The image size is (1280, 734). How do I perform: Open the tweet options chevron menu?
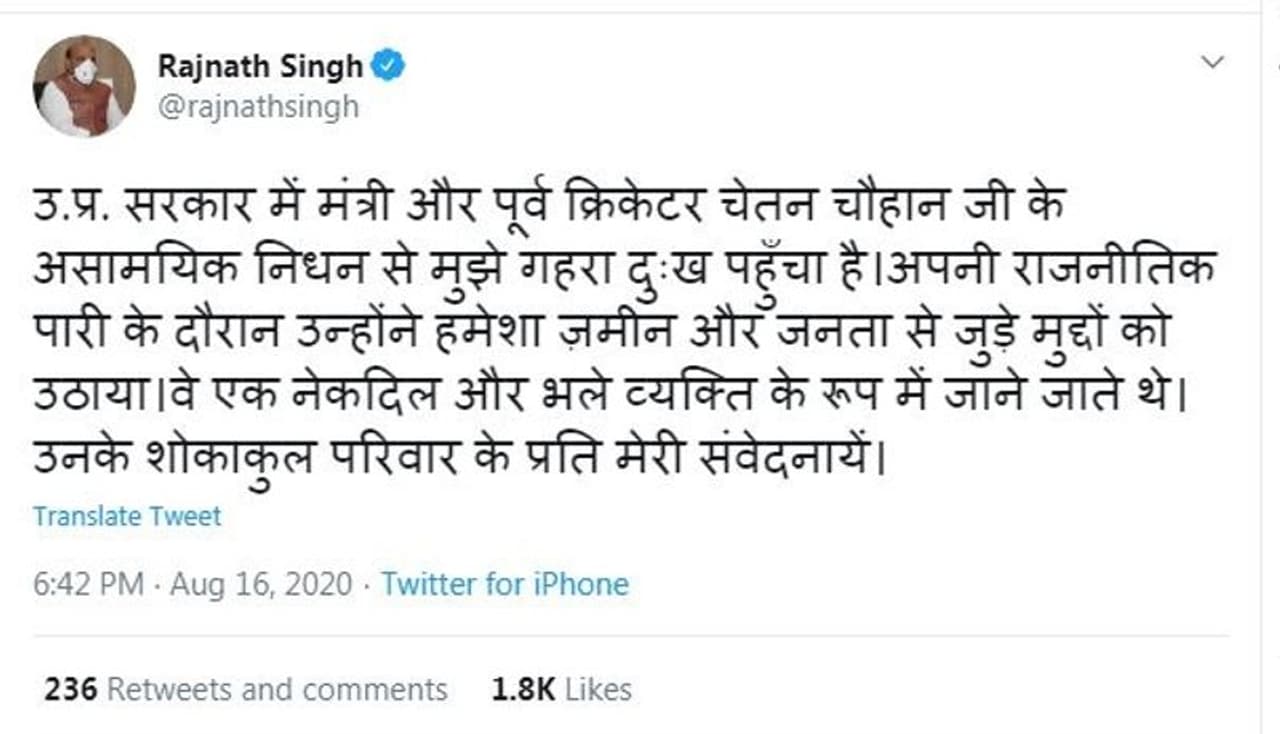coord(1212,63)
